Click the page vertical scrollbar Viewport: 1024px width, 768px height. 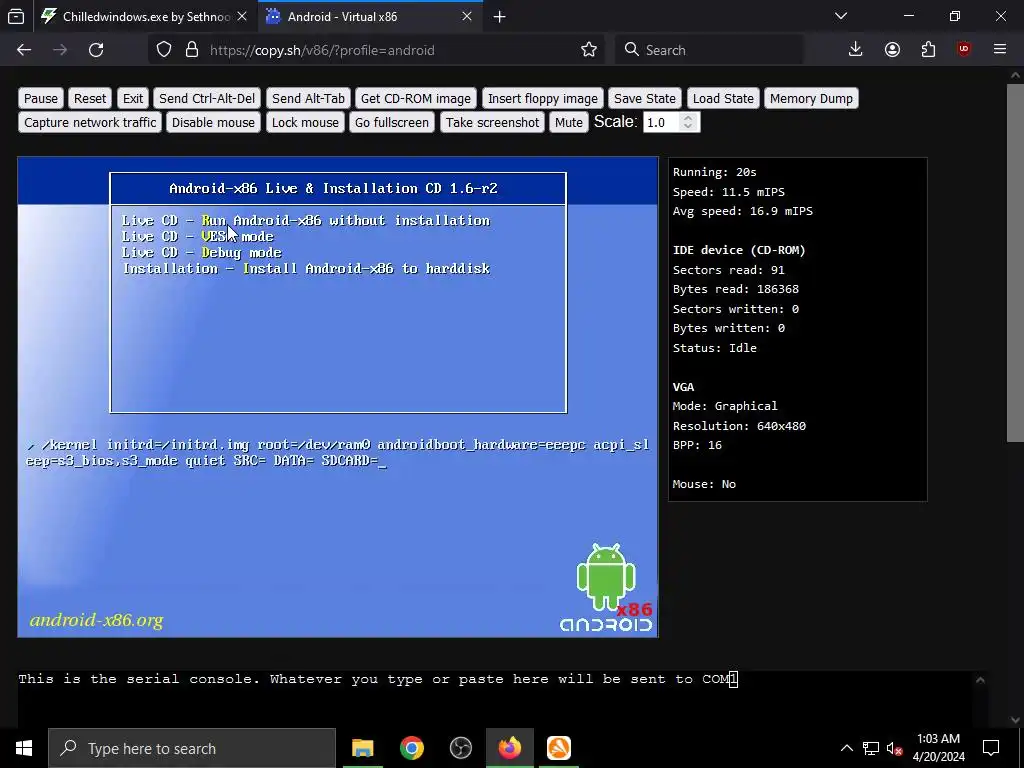1015,263
